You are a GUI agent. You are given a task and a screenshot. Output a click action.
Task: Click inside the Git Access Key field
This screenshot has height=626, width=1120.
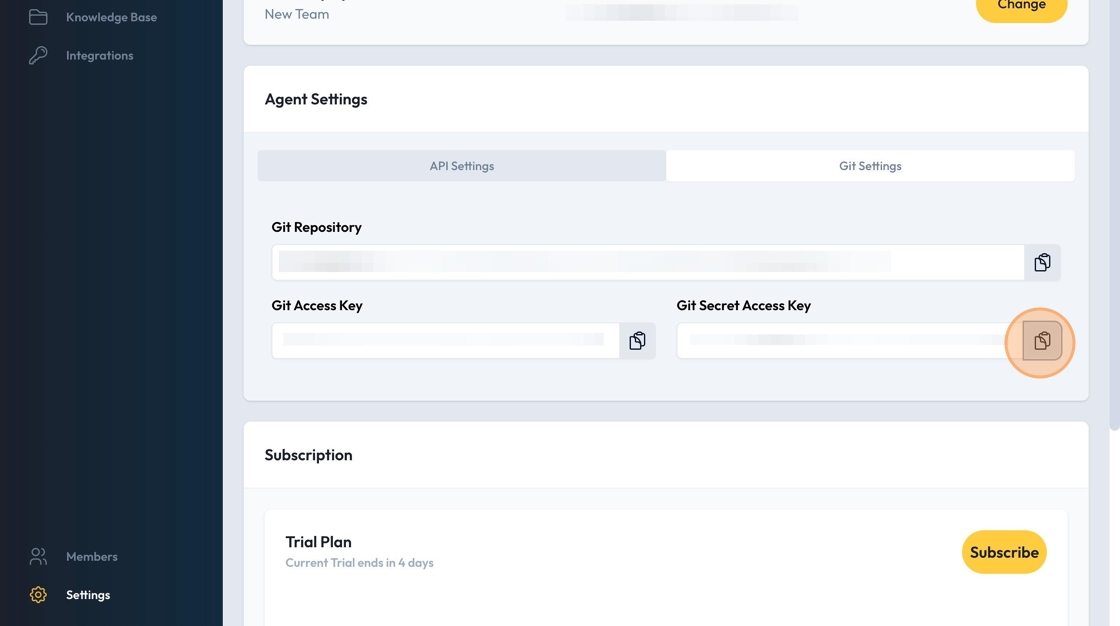point(445,341)
